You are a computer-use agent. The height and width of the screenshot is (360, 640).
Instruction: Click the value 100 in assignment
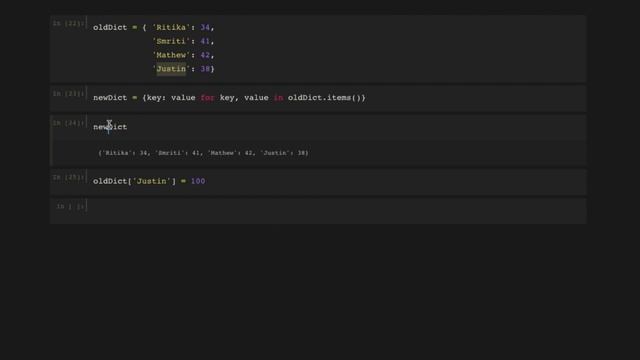click(x=198, y=181)
